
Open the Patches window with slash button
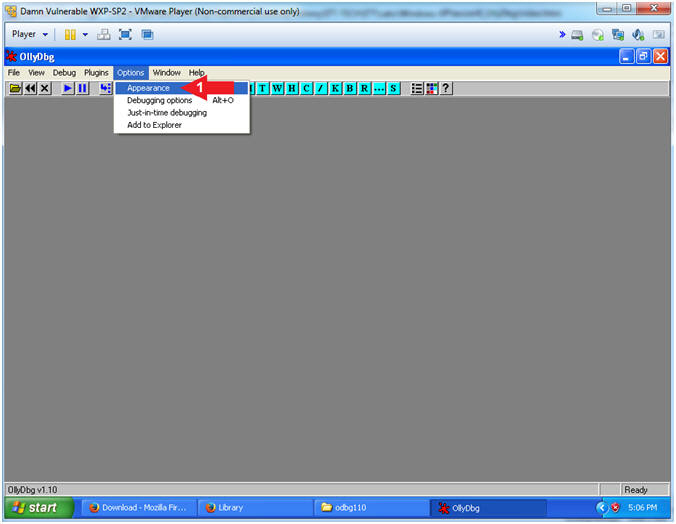[x=321, y=88]
